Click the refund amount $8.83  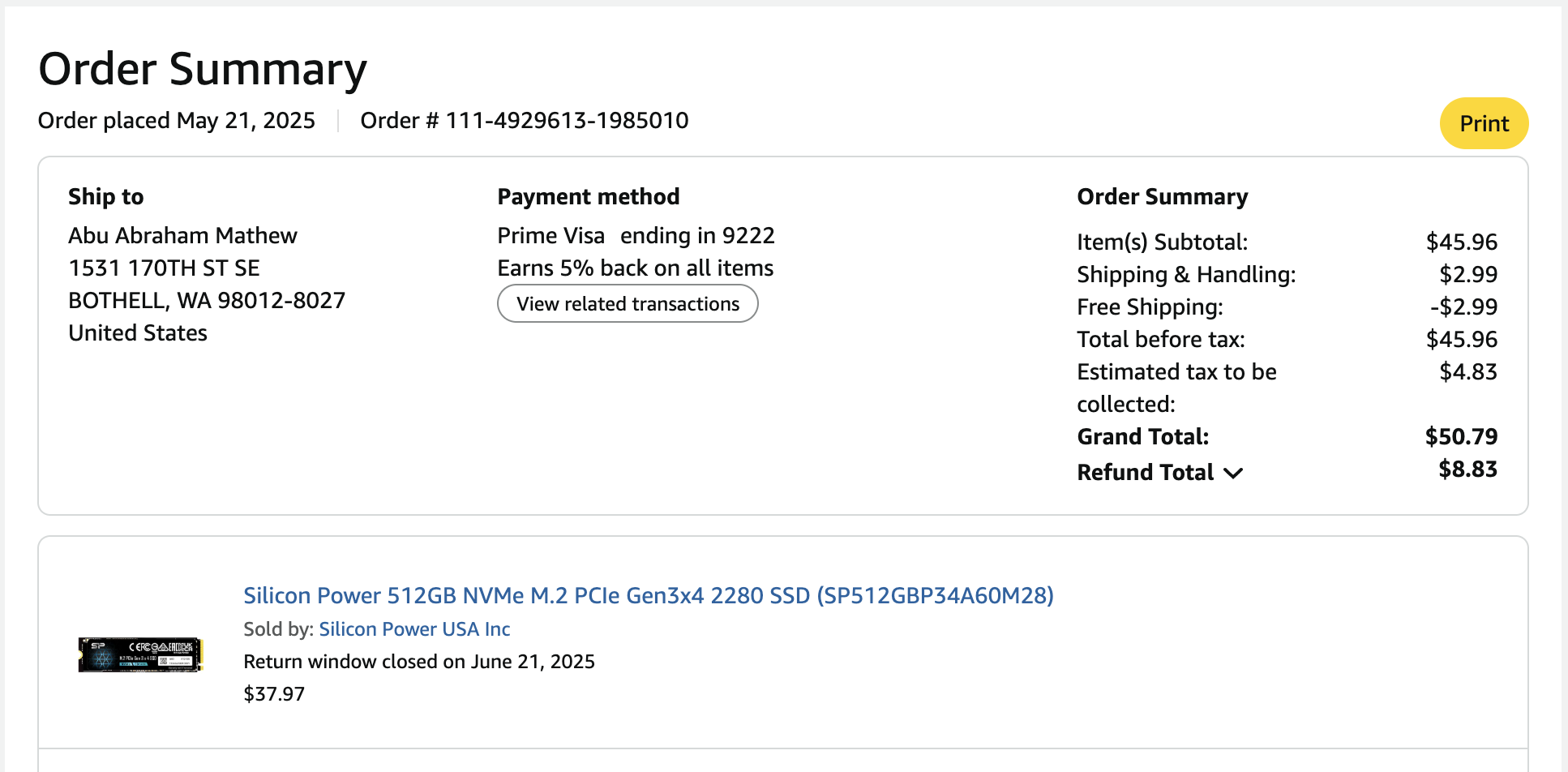tap(1467, 469)
